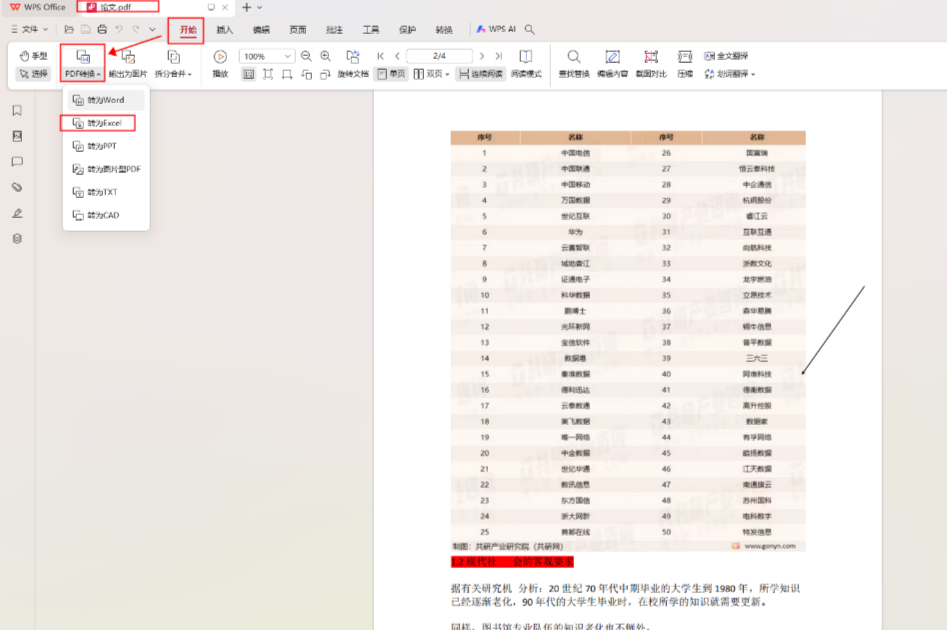Open the thumbnails panel in left sidebar

[x=17, y=136]
